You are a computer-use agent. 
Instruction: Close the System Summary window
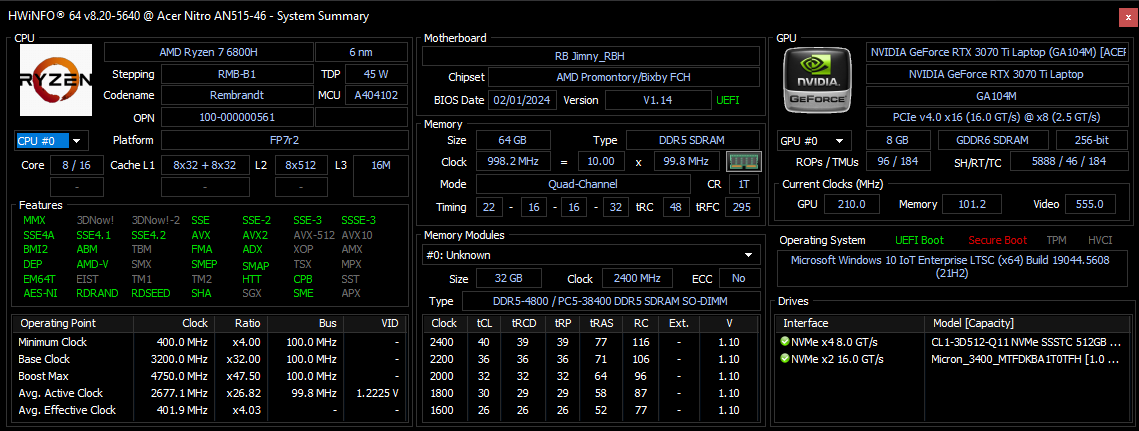(x=1127, y=16)
